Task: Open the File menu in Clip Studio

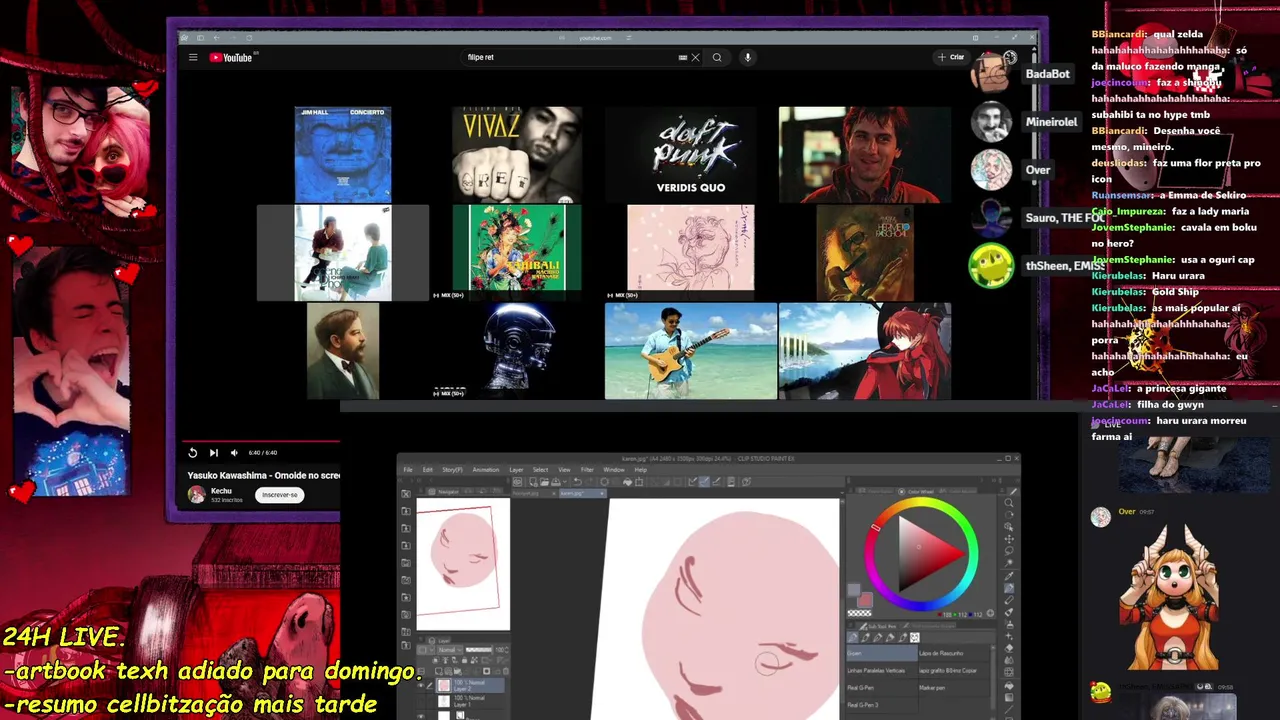Action: click(x=408, y=470)
